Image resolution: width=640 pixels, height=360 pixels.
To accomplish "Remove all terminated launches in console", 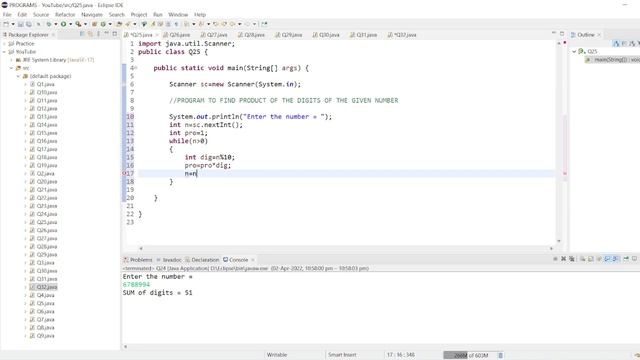I will [x=571, y=259].
